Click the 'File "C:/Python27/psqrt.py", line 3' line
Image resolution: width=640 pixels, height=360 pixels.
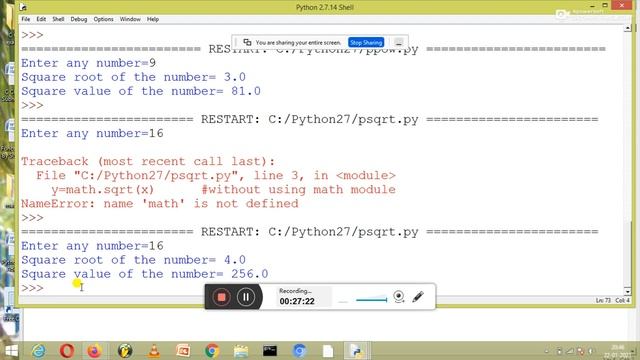[216, 176]
